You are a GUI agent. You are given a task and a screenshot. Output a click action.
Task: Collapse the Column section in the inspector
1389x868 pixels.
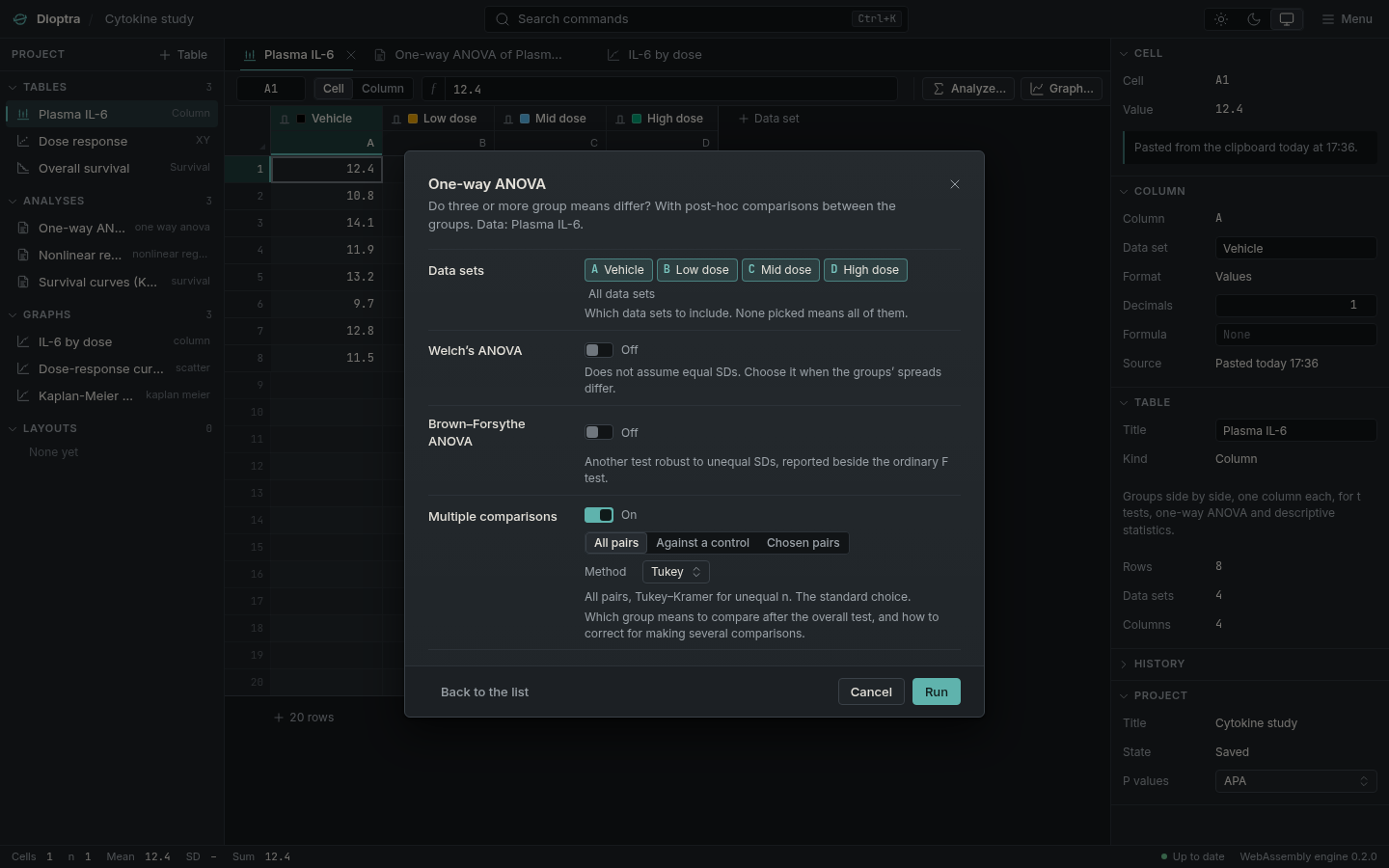1249,191
